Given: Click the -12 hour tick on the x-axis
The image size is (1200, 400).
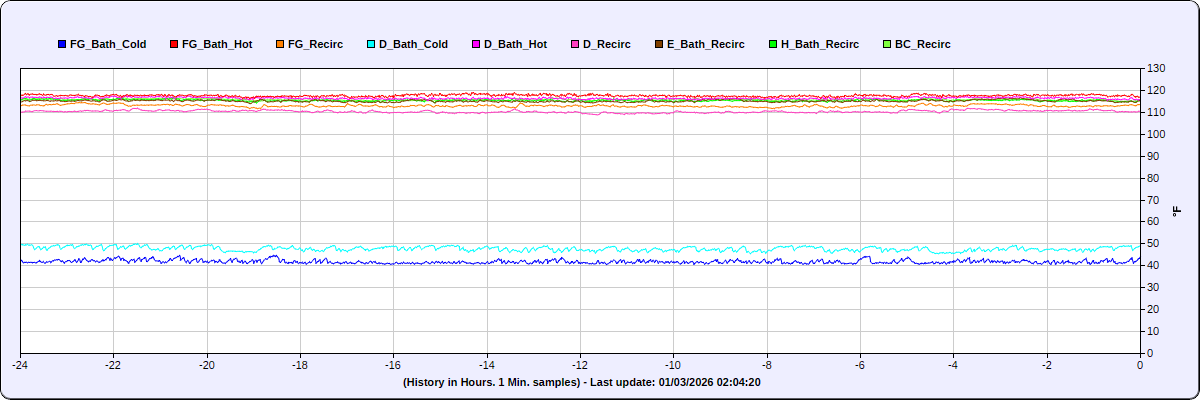Looking at the screenshot, I should point(580,366).
